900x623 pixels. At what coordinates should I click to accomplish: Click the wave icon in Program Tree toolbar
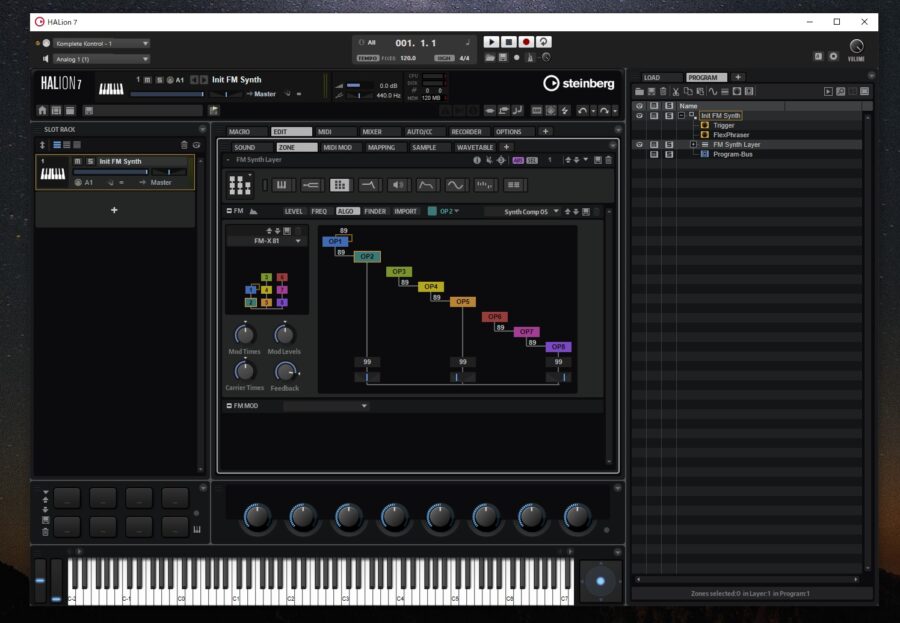[712, 92]
